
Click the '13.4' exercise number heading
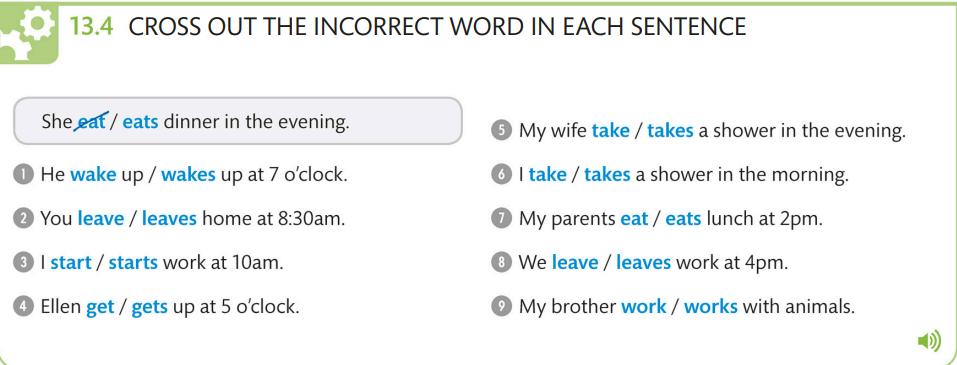click(x=92, y=27)
